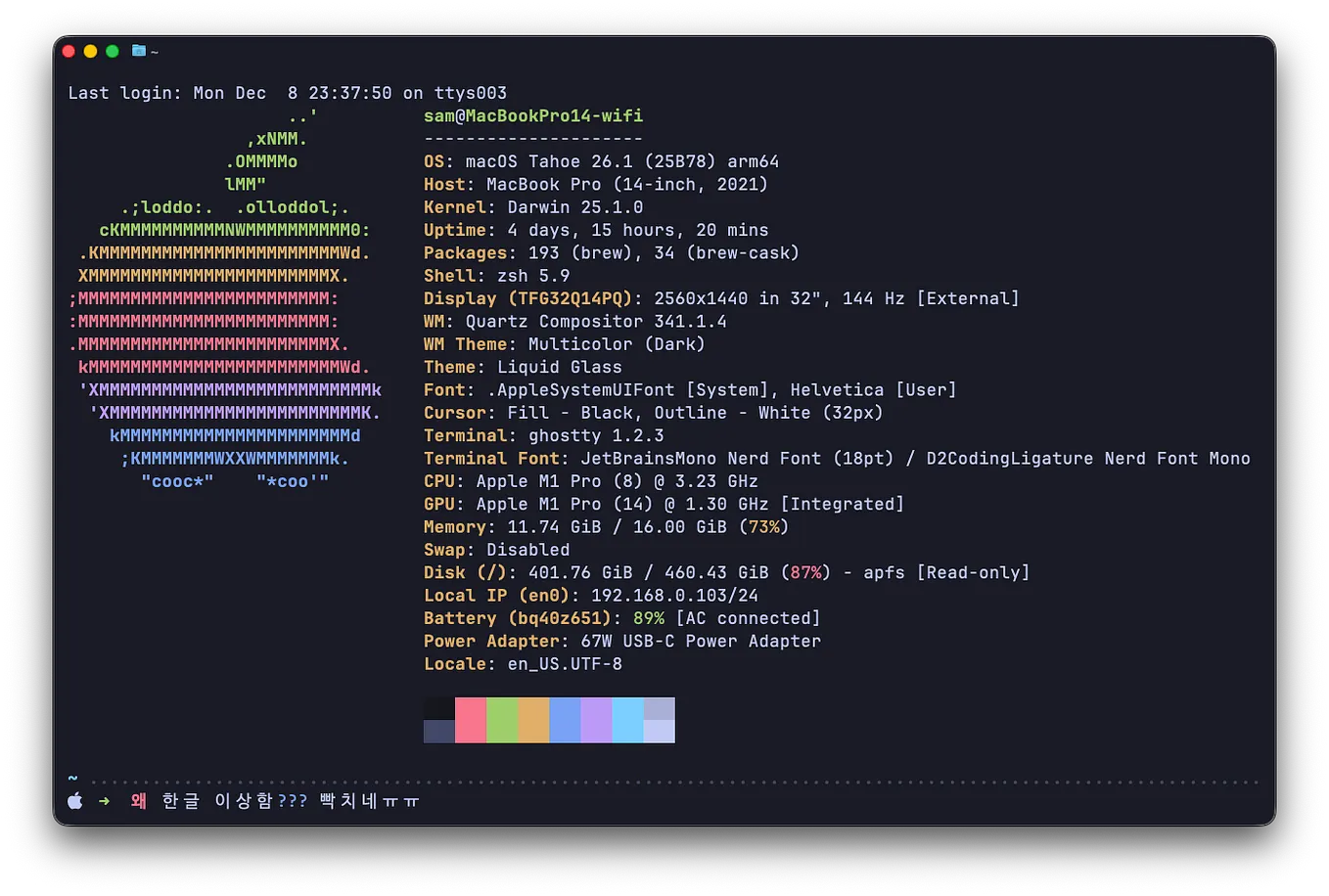The width and height of the screenshot is (1329, 896).
Task: Click the WM Theme line 'Multicolor (Dark)'
Action: tap(565, 344)
